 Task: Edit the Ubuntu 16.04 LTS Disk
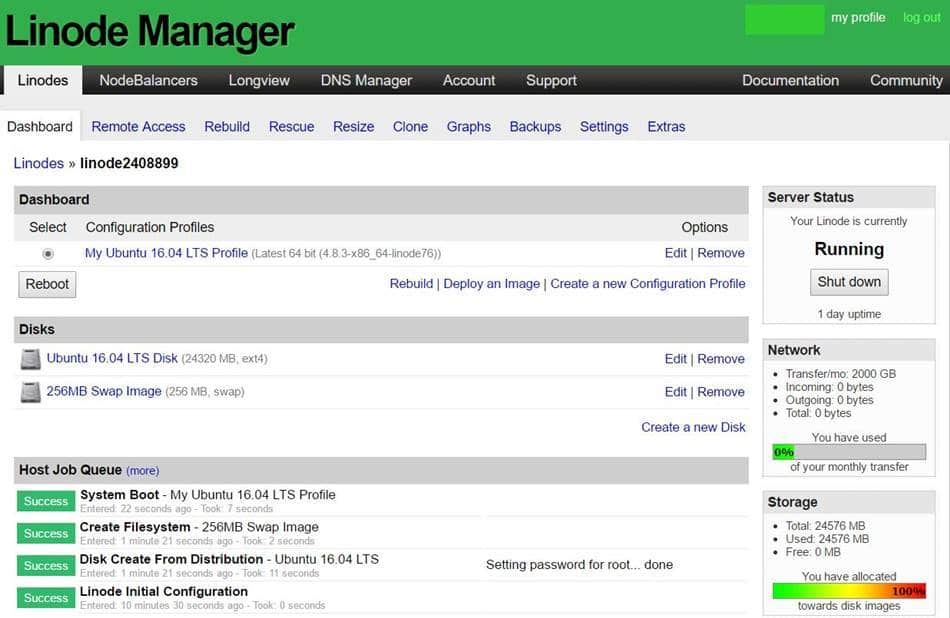click(x=675, y=359)
